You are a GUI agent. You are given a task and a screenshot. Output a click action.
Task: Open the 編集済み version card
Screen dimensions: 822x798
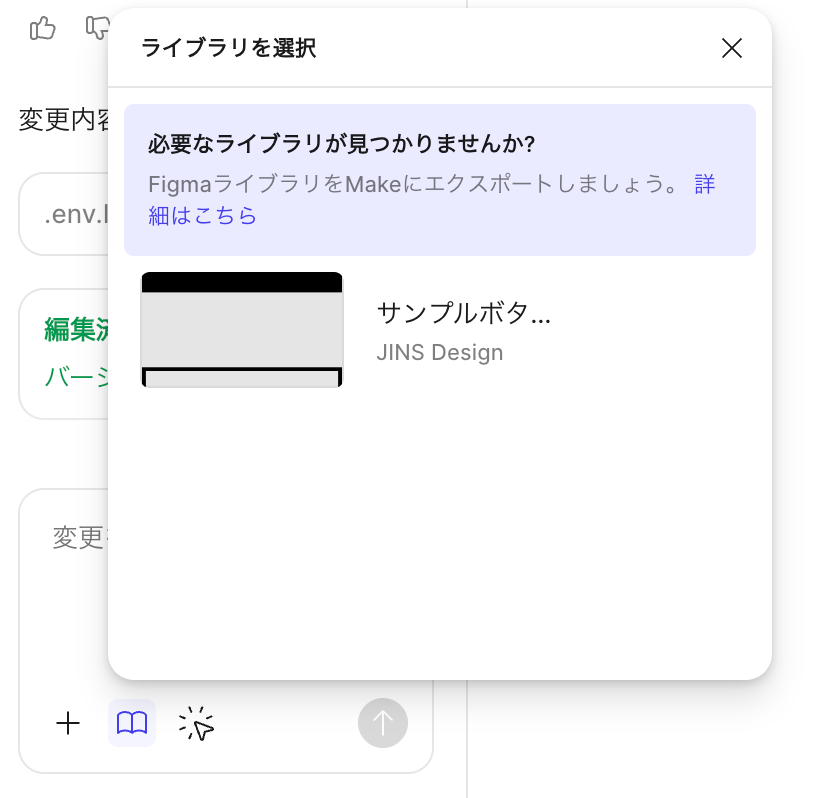pyautogui.click(x=64, y=354)
